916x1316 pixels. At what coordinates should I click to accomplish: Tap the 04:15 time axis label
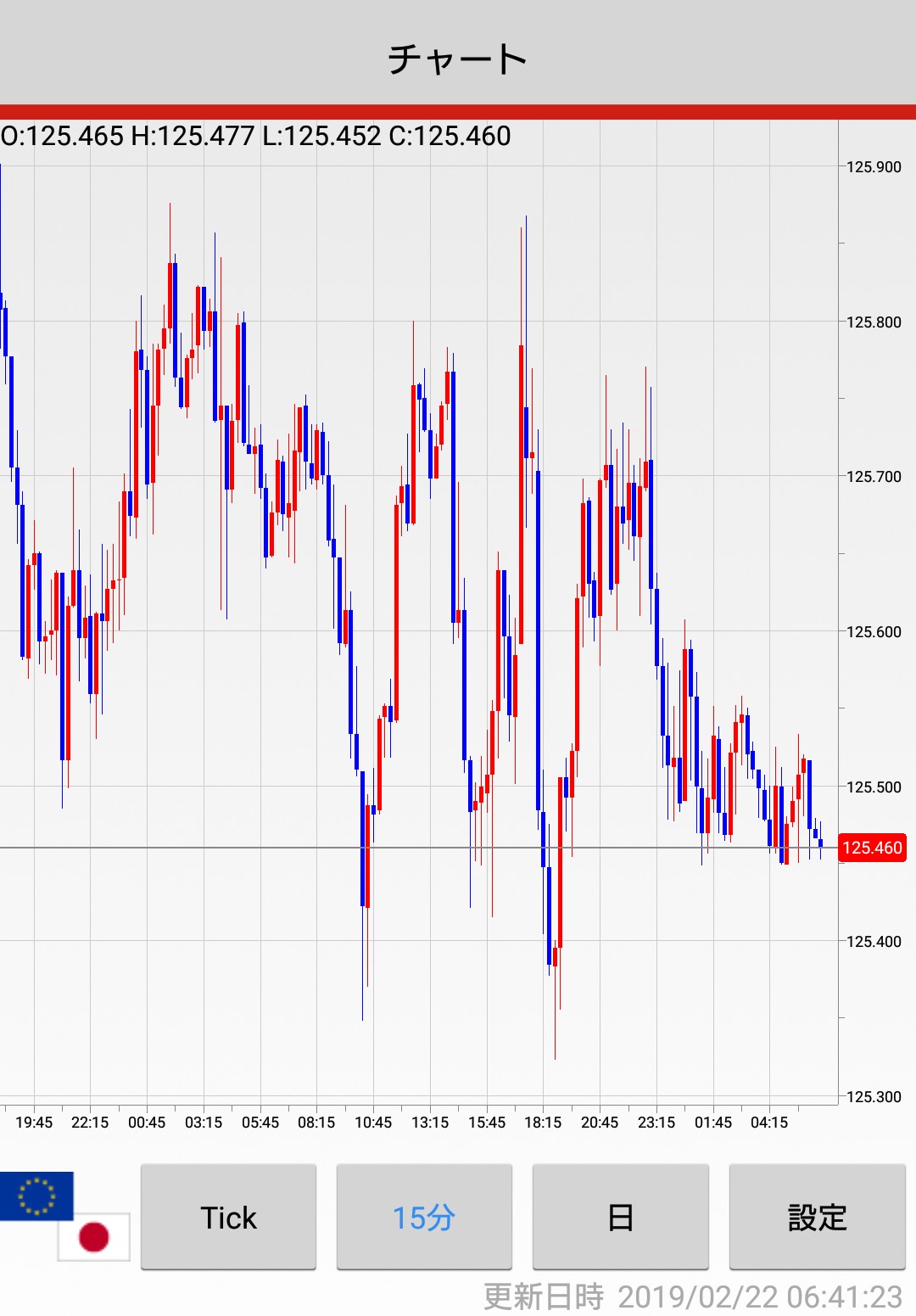pyautogui.click(x=769, y=1123)
